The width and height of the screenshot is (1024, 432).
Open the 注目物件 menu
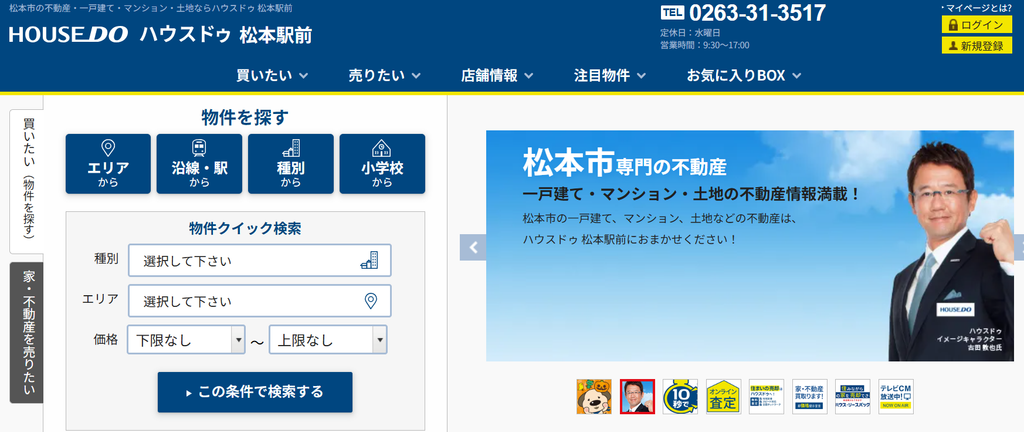coord(610,76)
